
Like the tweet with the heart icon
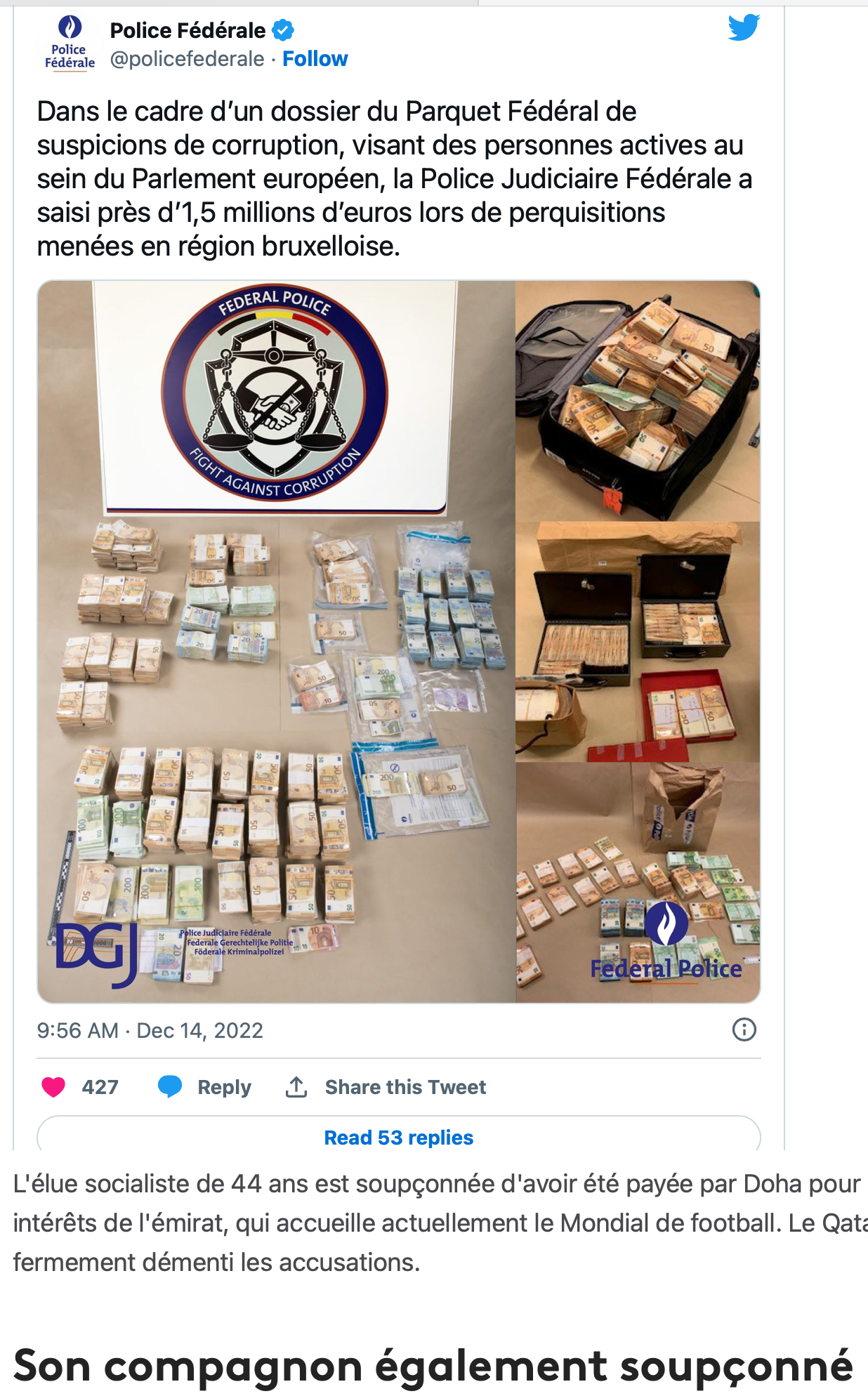tap(53, 1087)
